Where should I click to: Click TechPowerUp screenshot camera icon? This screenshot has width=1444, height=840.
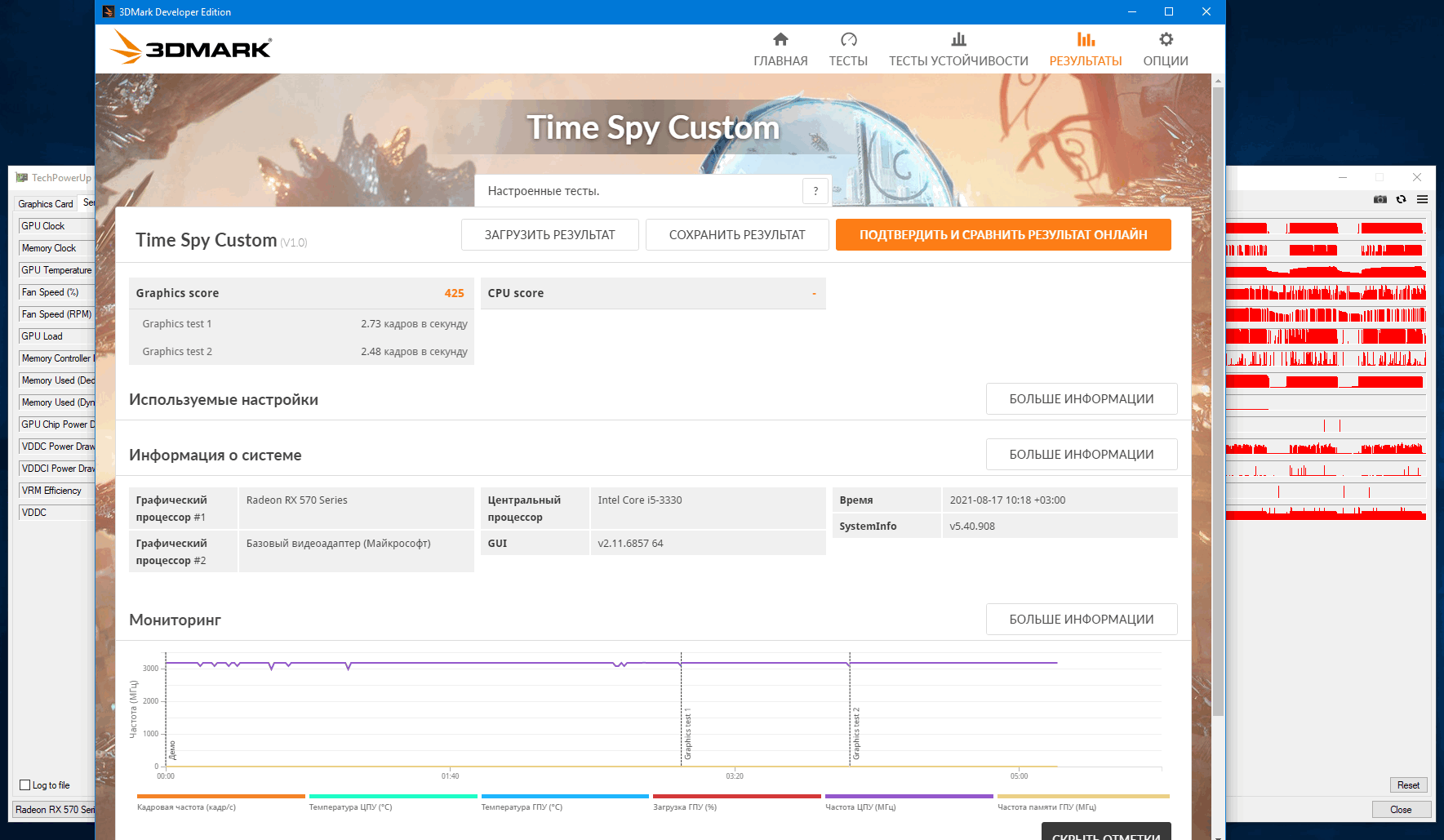pyautogui.click(x=1380, y=199)
